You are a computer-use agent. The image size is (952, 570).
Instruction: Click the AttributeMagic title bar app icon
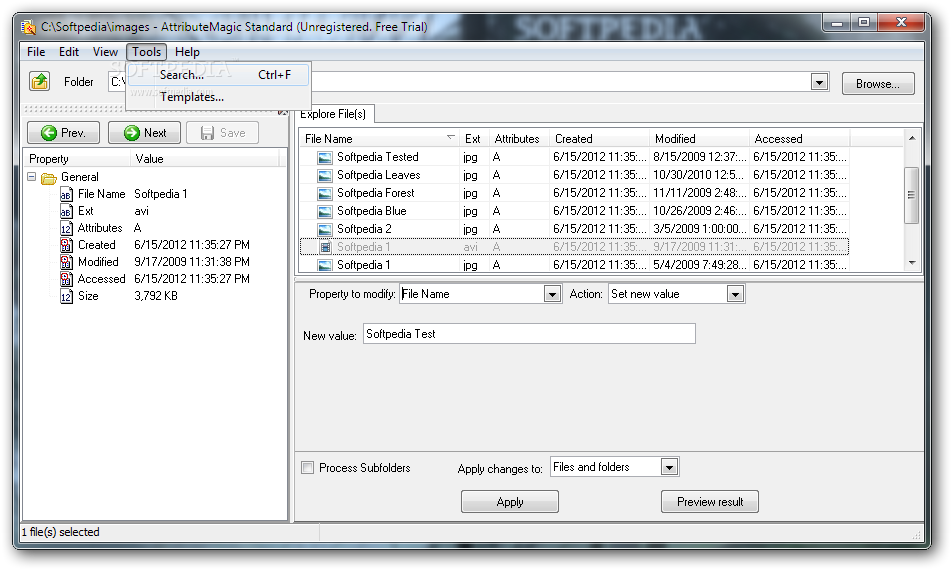(x=28, y=27)
